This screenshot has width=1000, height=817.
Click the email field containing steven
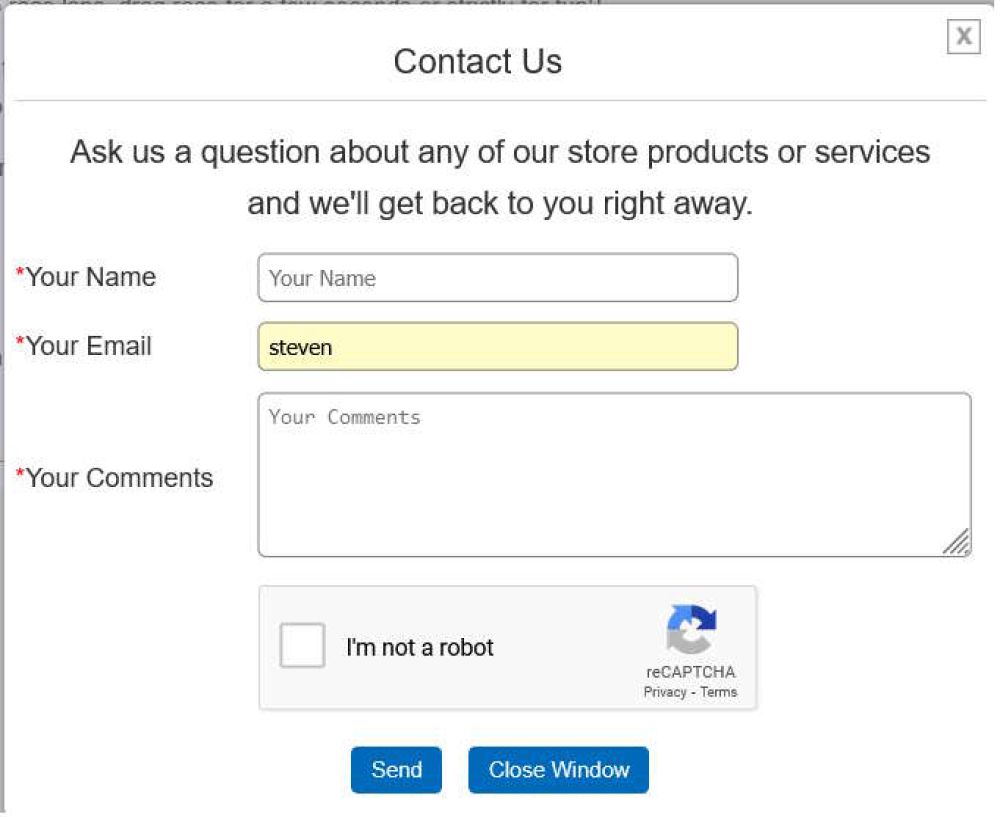coord(497,347)
